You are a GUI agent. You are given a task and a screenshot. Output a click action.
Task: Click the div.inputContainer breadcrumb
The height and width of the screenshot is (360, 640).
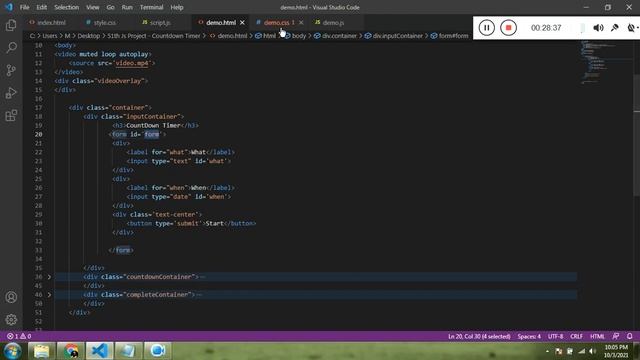397,36
